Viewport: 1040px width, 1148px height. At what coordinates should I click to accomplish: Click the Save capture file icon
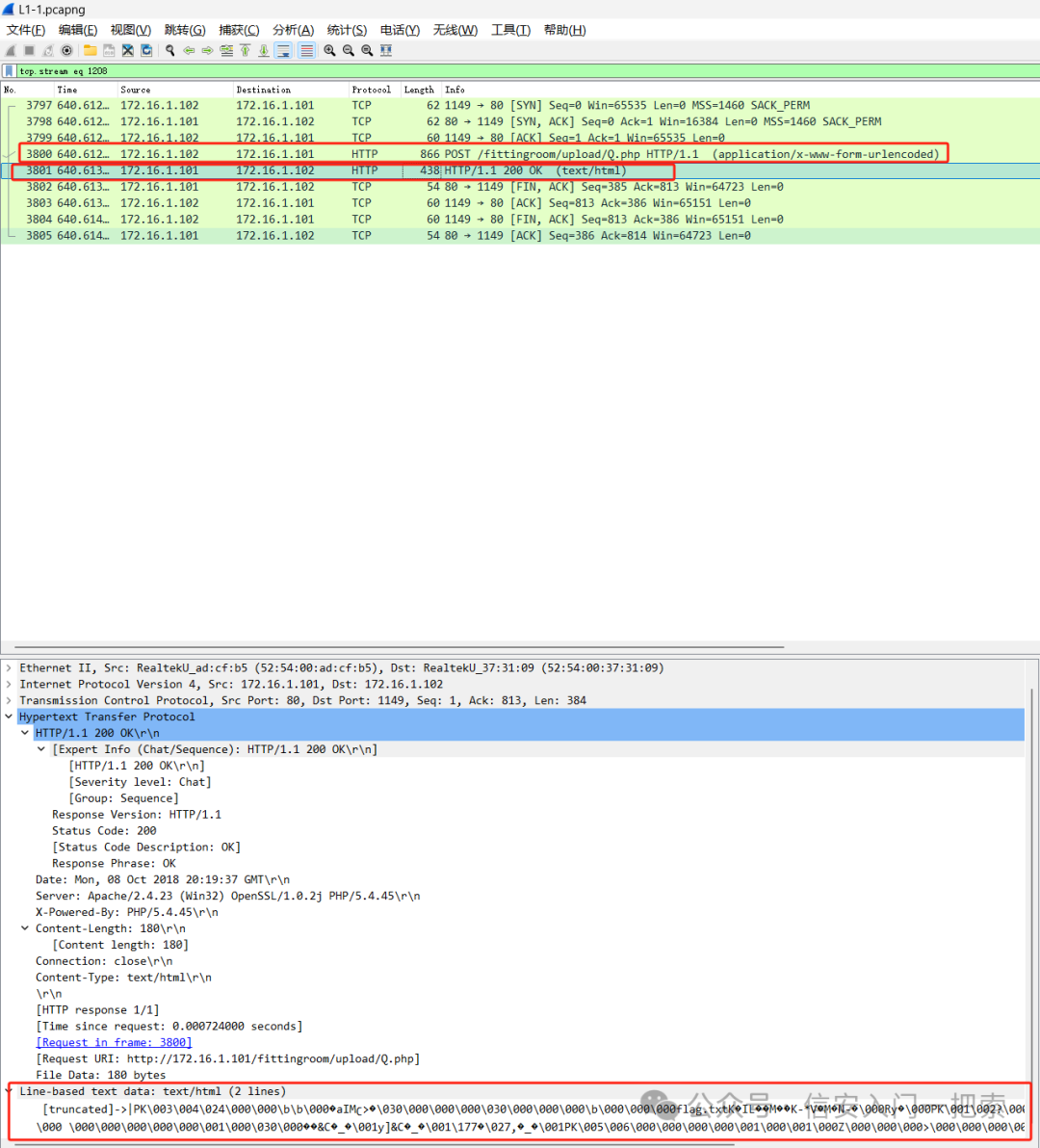point(109,50)
